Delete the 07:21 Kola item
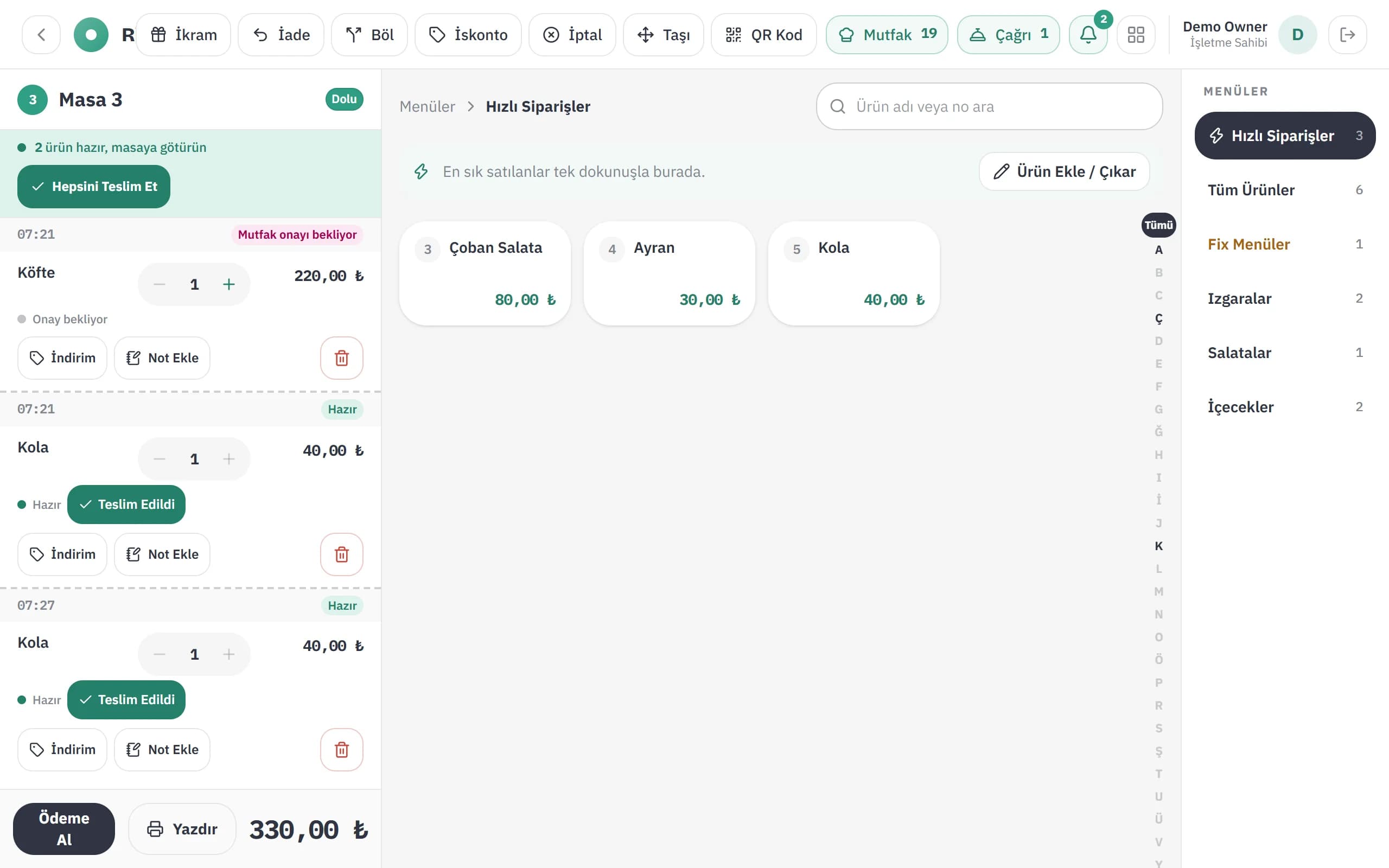The width and height of the screenshot is (1389, 868). pyautogui.click(x=341, y=554)
